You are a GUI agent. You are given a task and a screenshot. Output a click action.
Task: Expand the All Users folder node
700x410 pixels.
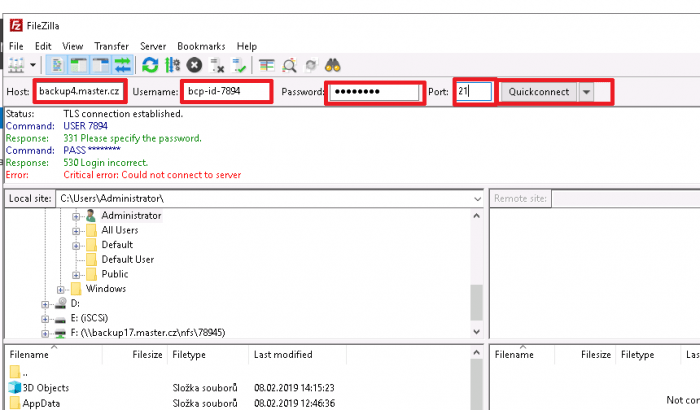76,231
